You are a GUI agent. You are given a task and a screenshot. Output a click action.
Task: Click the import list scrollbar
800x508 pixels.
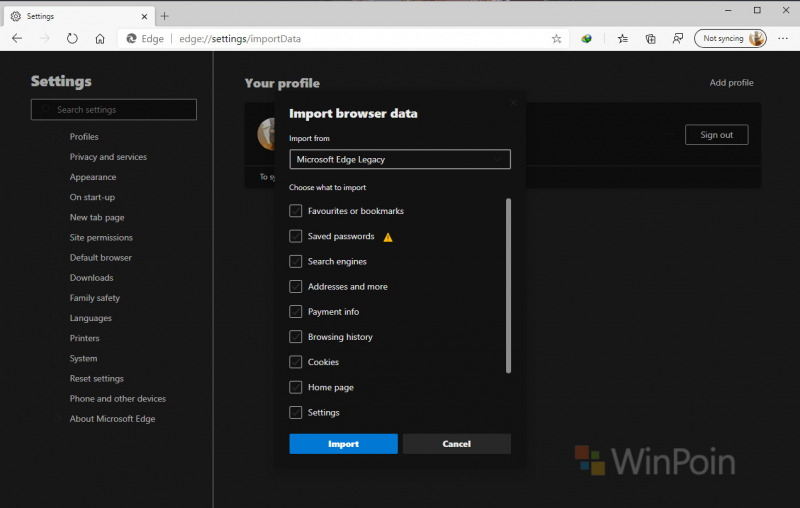click(x=508, y=286)
